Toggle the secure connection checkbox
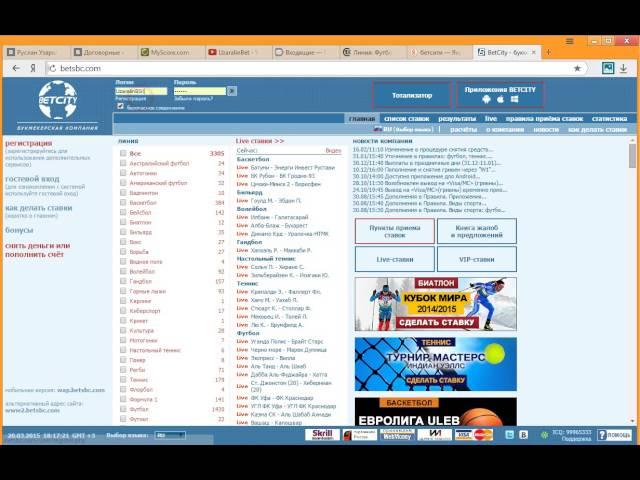 120,106
